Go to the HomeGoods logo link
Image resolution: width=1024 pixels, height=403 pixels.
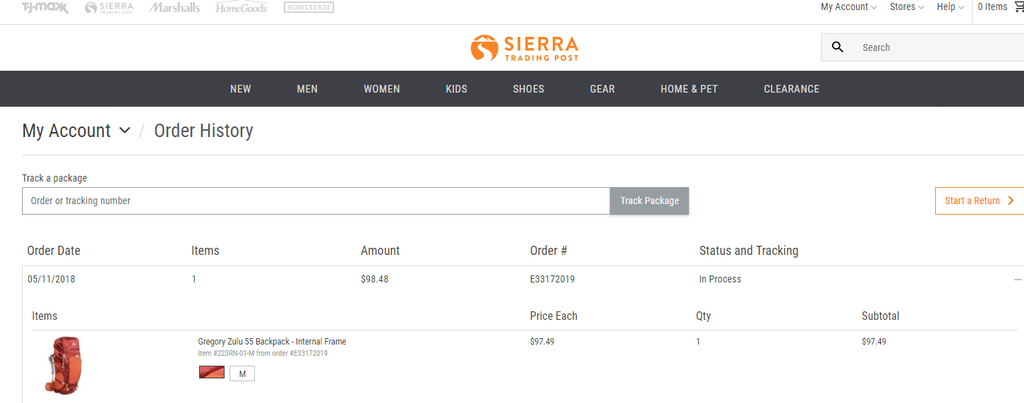click(x=241, y=8)
